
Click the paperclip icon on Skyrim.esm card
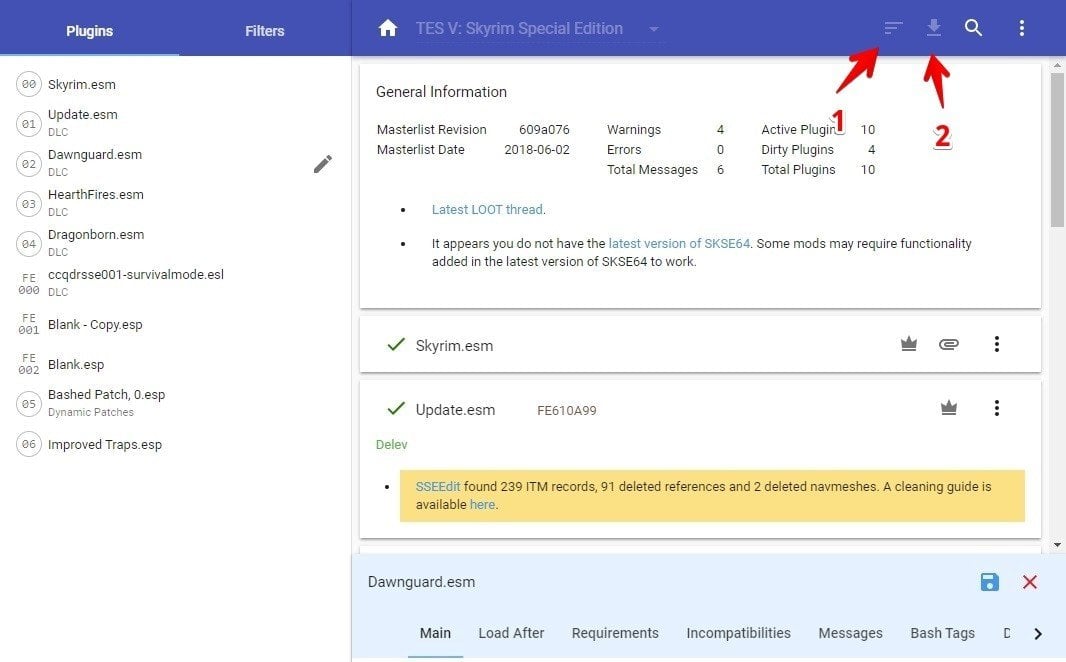(x=948, y=344)
